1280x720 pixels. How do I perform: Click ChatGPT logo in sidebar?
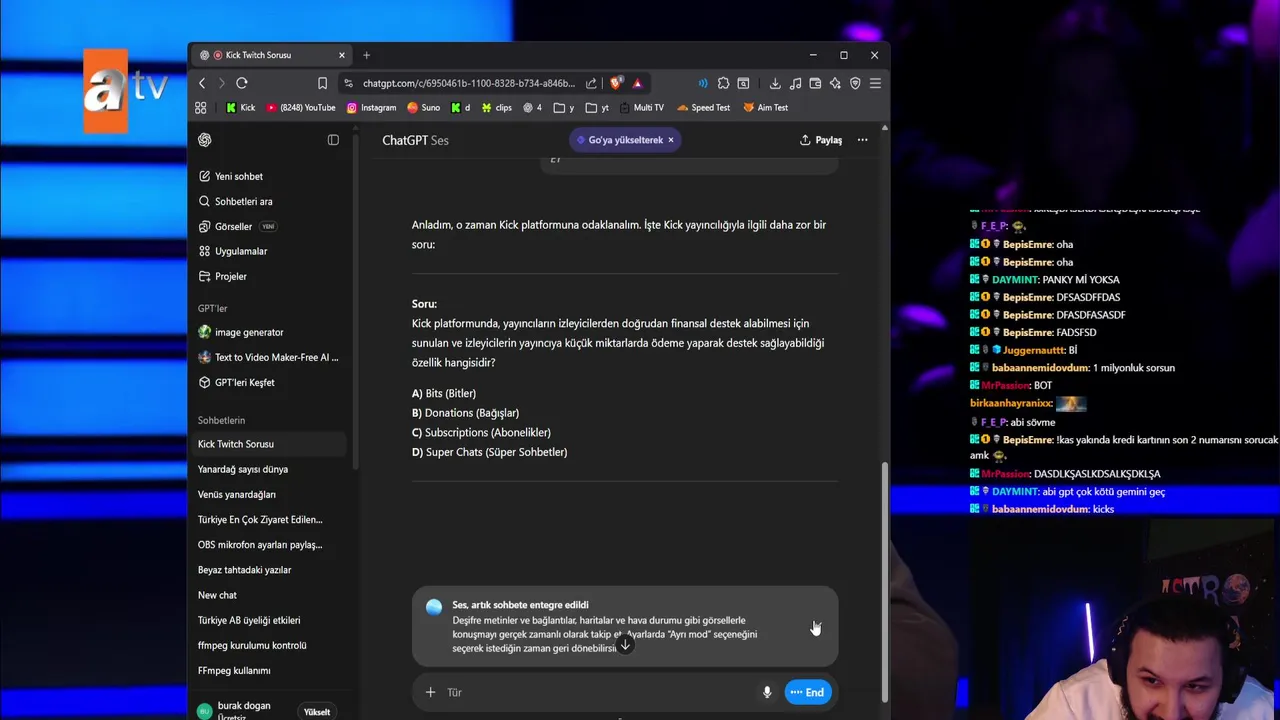tap(205, 140)
